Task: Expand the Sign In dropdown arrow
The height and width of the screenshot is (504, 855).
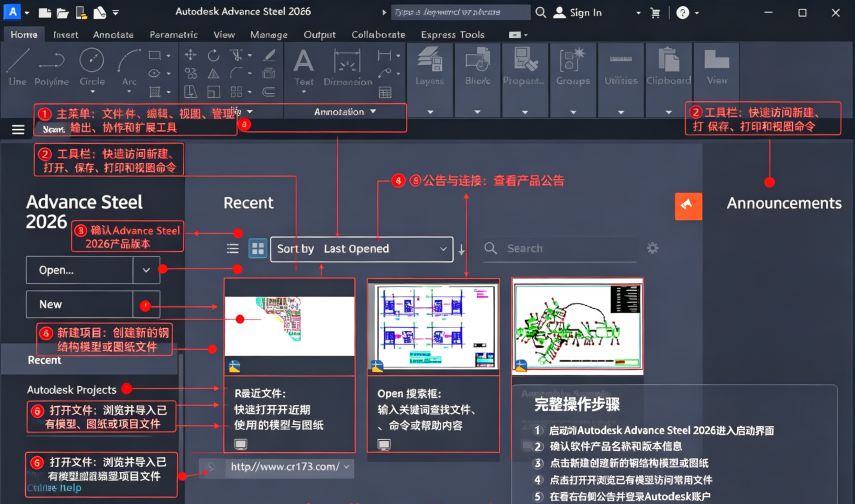Action: [x=638, y=13]
